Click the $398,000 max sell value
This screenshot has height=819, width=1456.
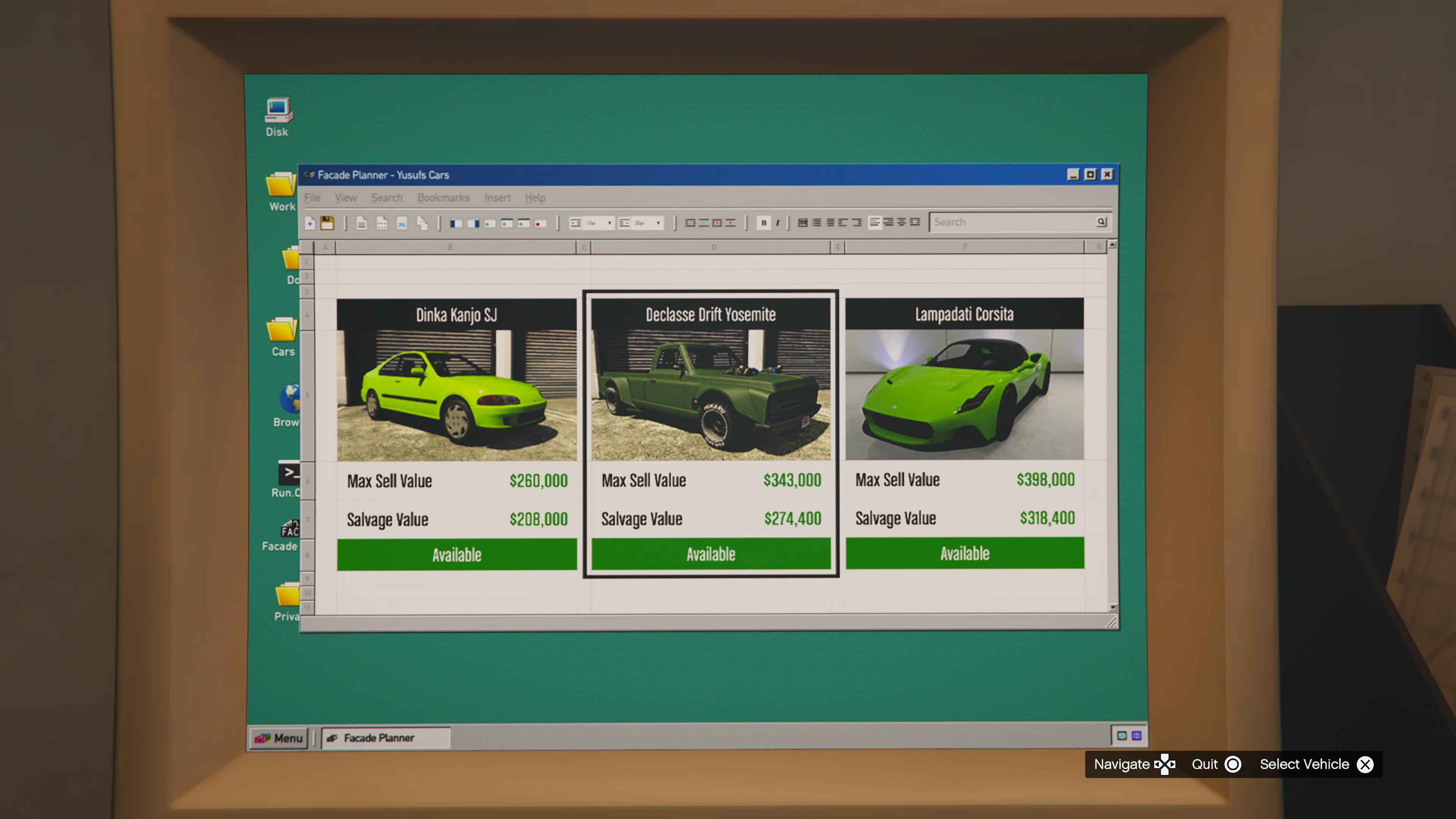tap(1046, 480)
